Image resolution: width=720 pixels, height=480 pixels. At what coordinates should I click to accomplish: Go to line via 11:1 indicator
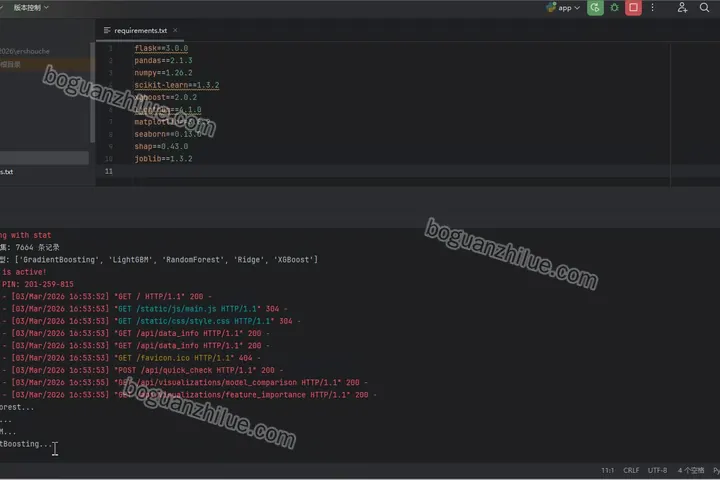[608, 470]
